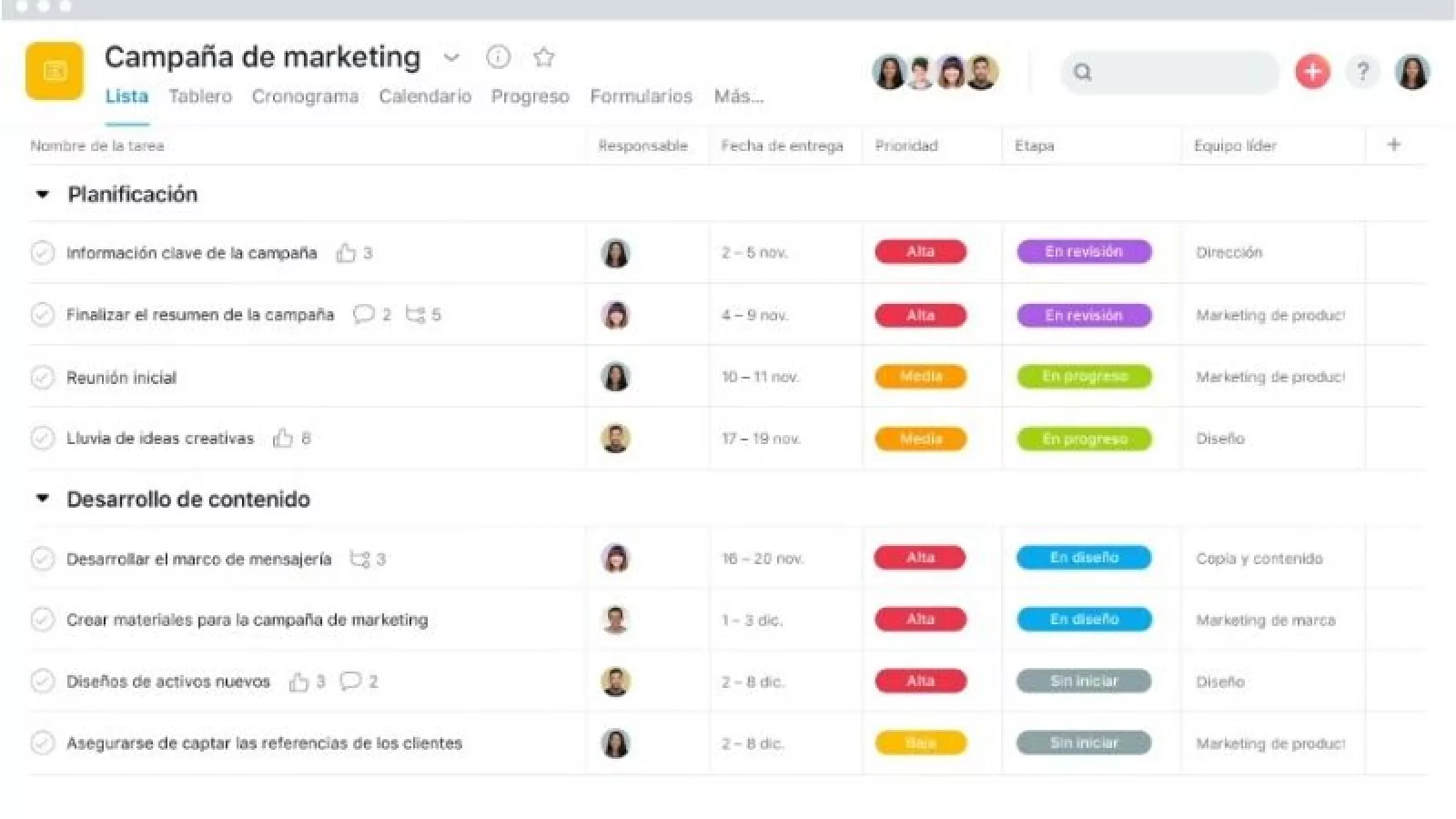Open Crear materiales para la campaña task
The image size is (1456, 819).
click(247, 620)
